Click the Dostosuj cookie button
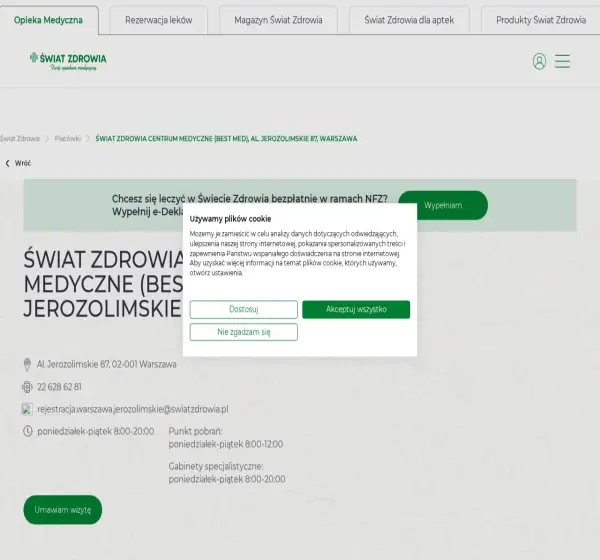 244,309
